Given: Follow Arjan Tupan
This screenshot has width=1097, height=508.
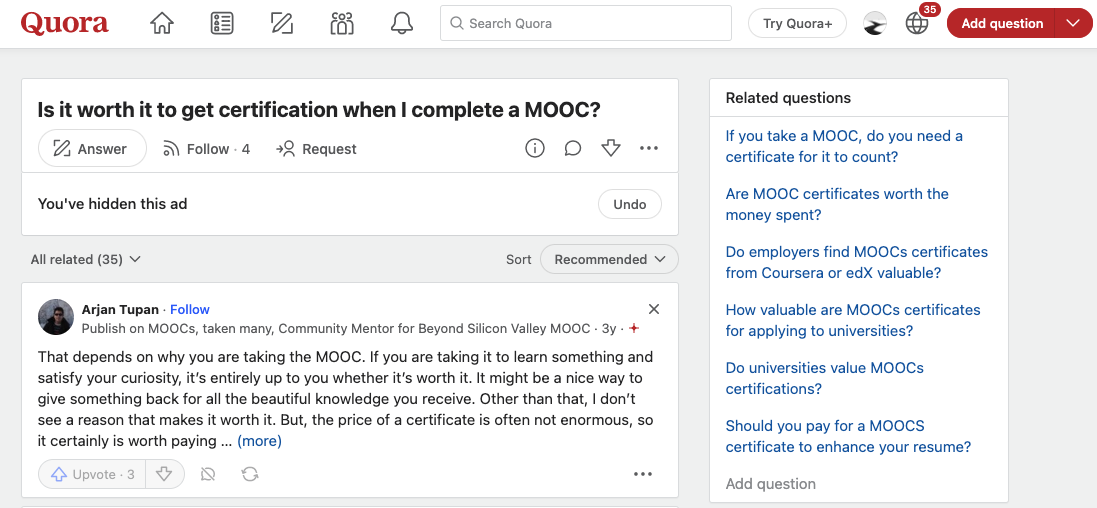Looking at the screenshot, I should [190, 309].
